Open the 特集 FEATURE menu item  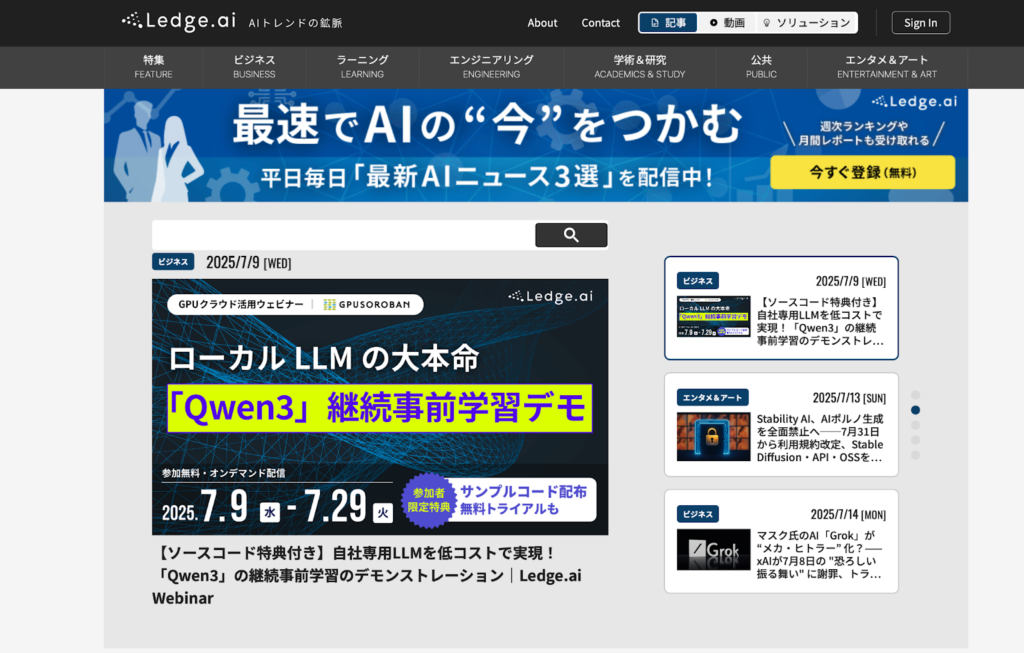click(x=153, y=67)
